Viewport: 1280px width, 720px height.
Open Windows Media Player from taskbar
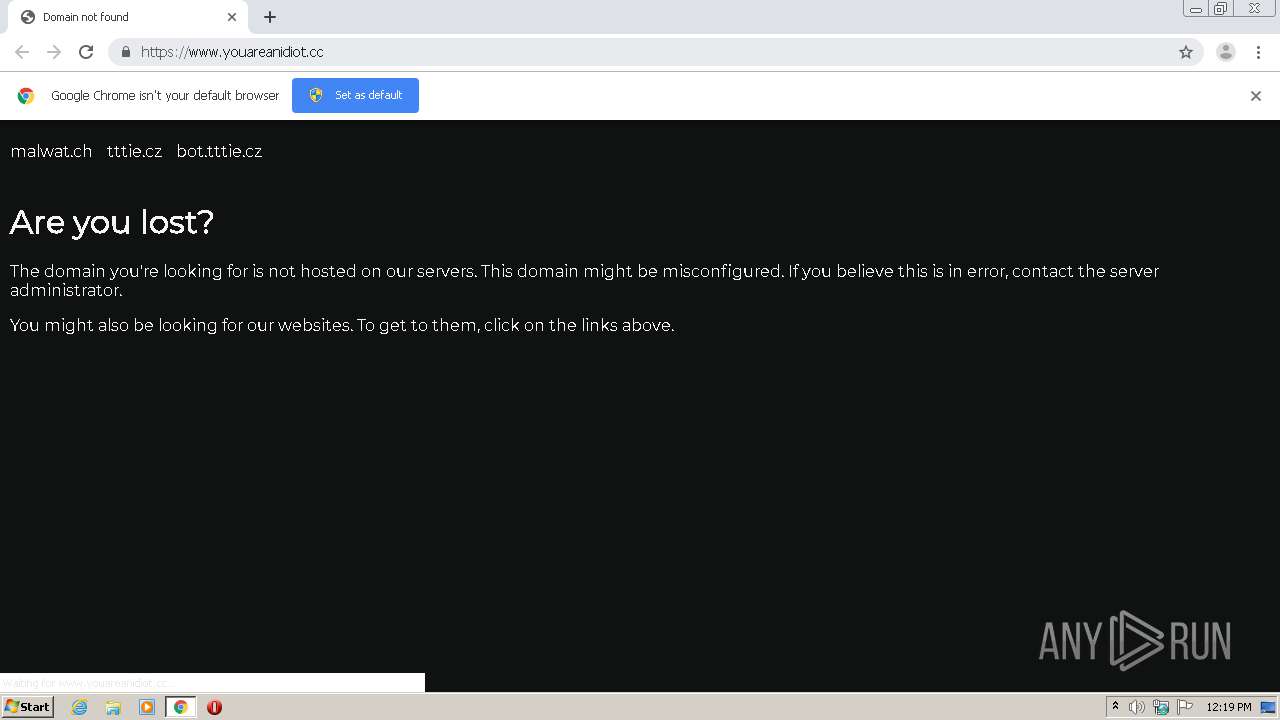point(147,707)
